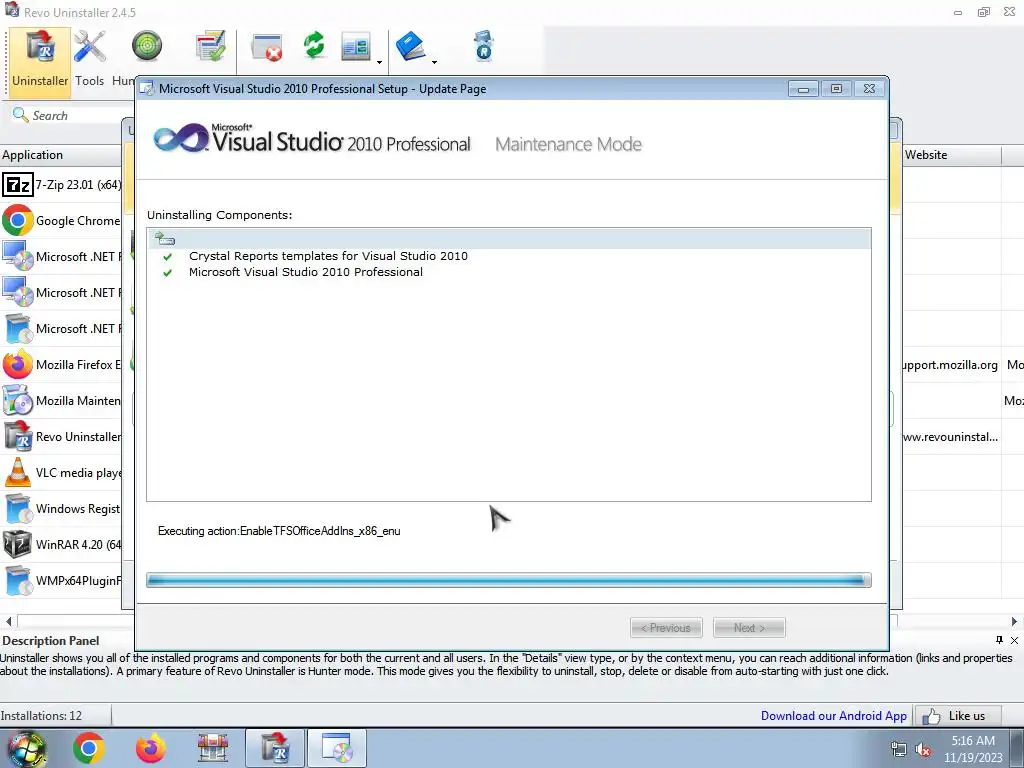Expand the Help book dropdown arrow

coord(434,63)
